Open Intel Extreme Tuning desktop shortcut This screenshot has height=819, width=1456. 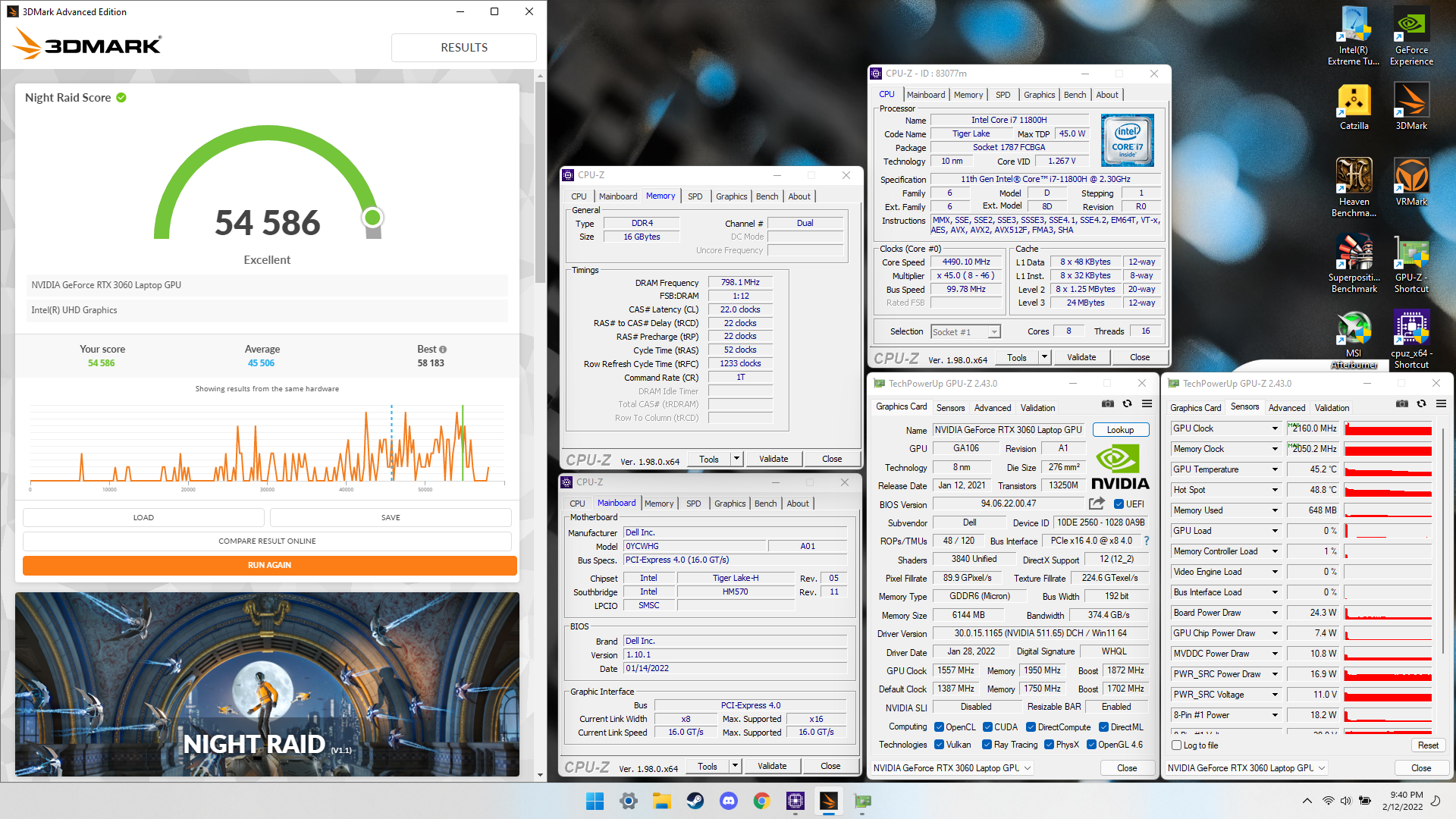[x=1354, y=36]
